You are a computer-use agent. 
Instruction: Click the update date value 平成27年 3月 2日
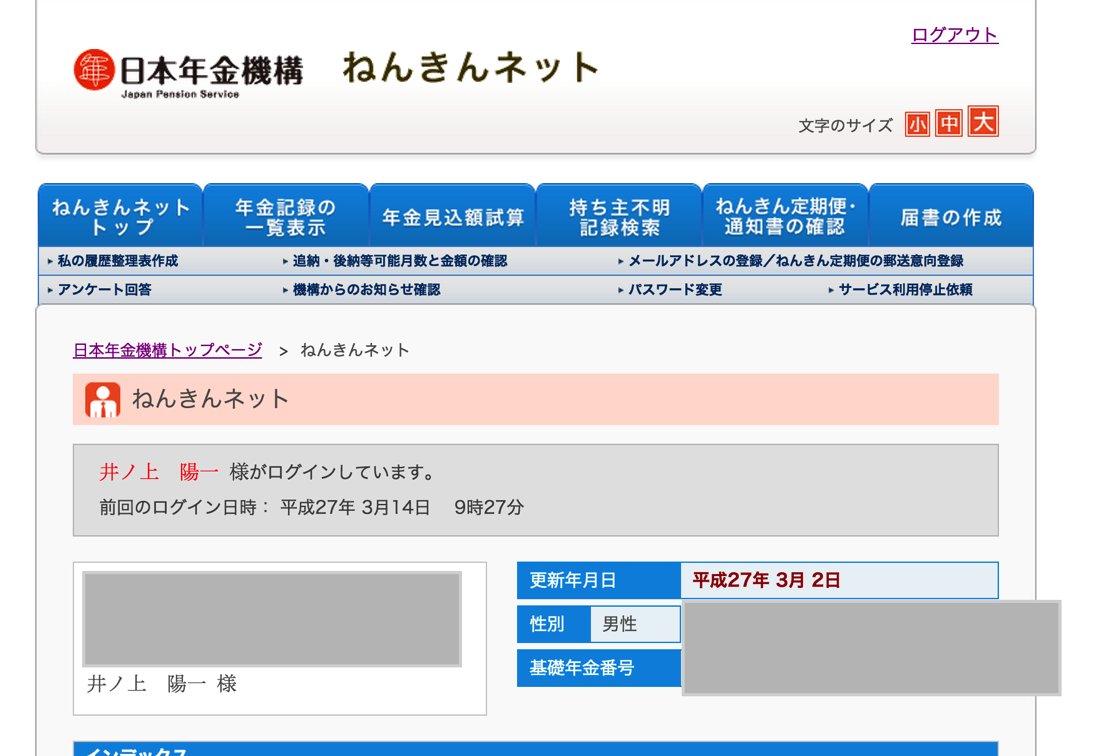(x=766, y=580)
